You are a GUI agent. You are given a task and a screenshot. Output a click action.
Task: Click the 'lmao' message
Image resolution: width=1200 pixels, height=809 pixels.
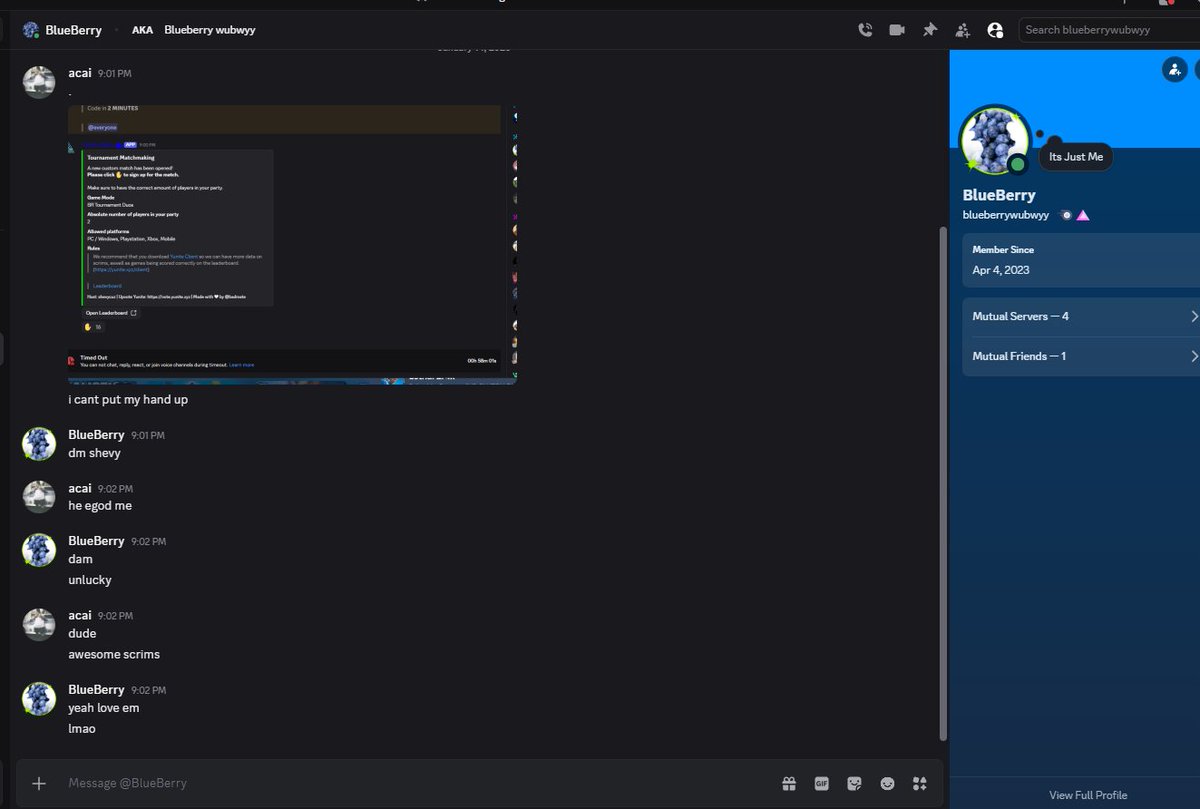tap(82, 729)
